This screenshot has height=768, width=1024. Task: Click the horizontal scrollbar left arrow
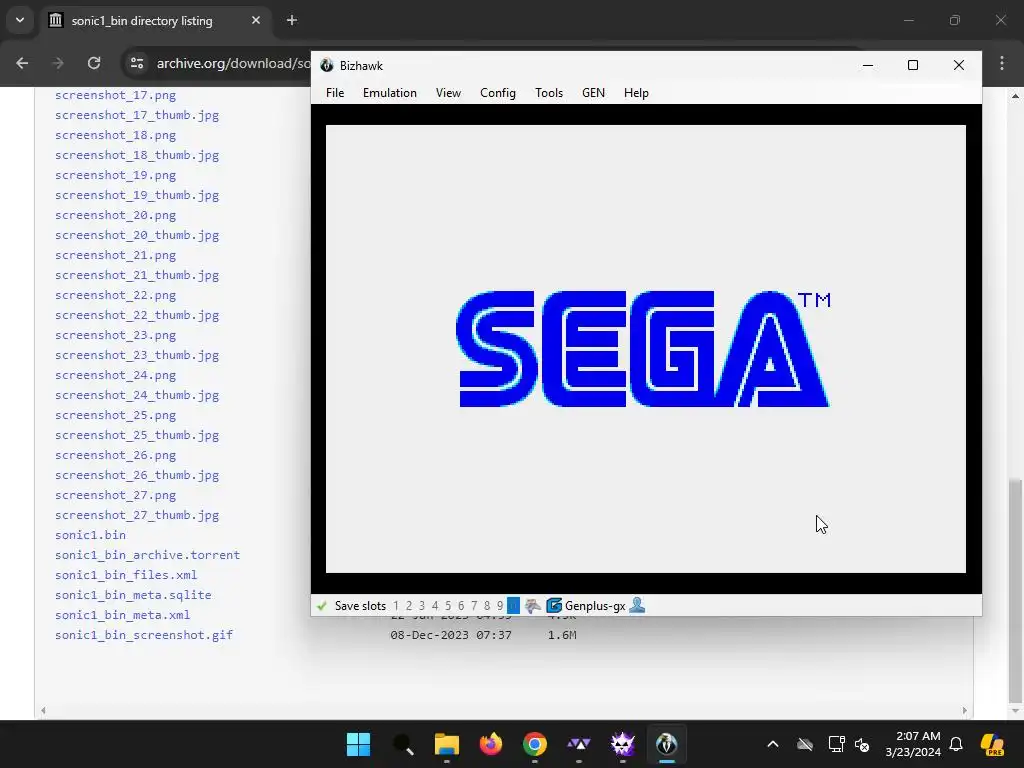click(43, 711)
